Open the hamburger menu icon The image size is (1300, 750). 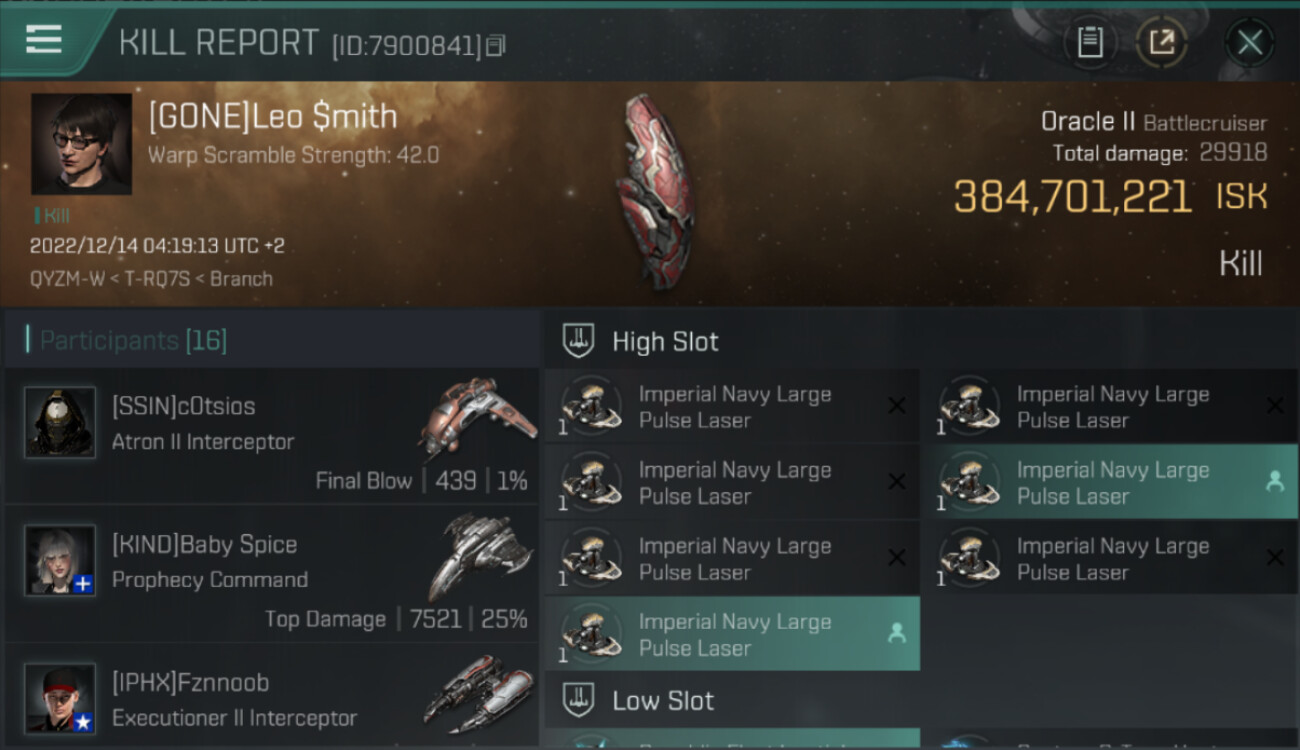tap(44, 40)
